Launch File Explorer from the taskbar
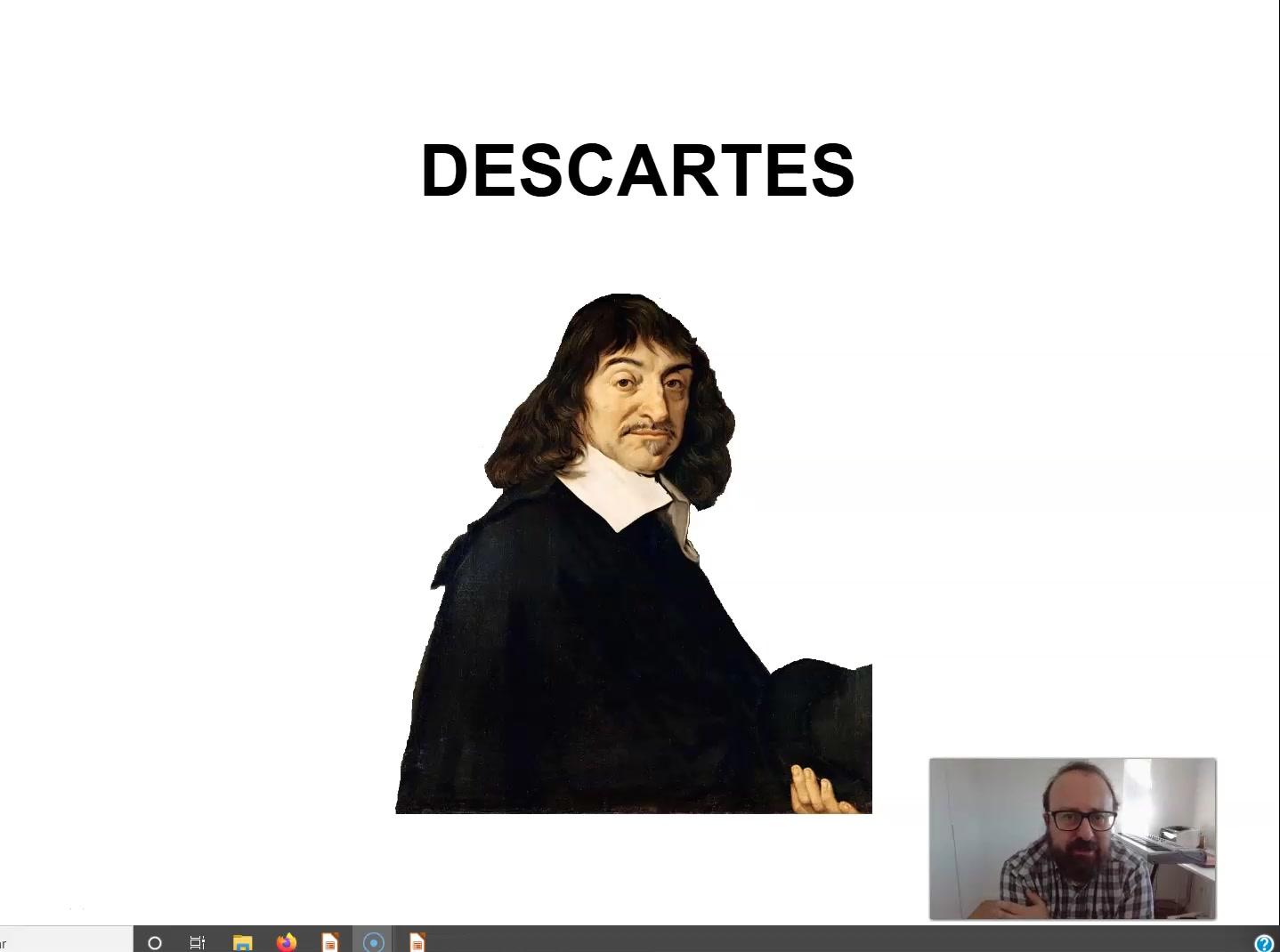The height and width of the screenshot is (952, 1280). pyautogui.click(x=242, y=942)
